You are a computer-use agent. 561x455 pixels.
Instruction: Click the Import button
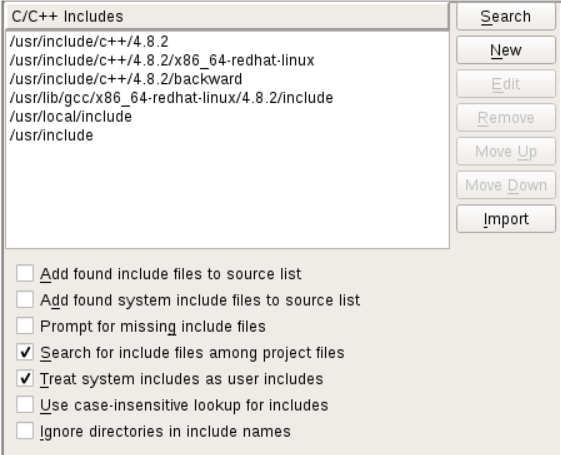point(506,219)
